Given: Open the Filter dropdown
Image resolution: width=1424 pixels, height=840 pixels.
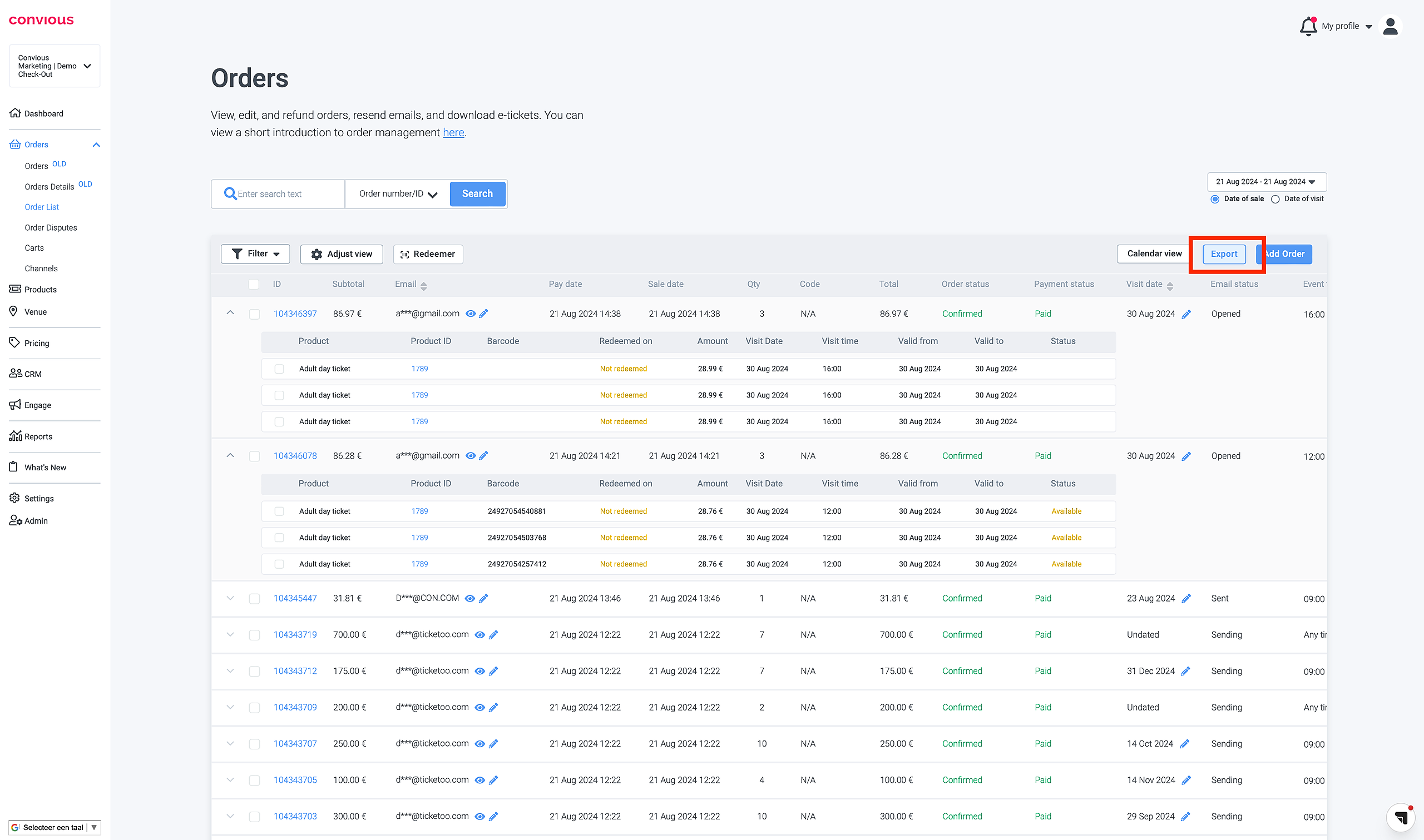Looking at the screenshot, I should pos(255,254).
